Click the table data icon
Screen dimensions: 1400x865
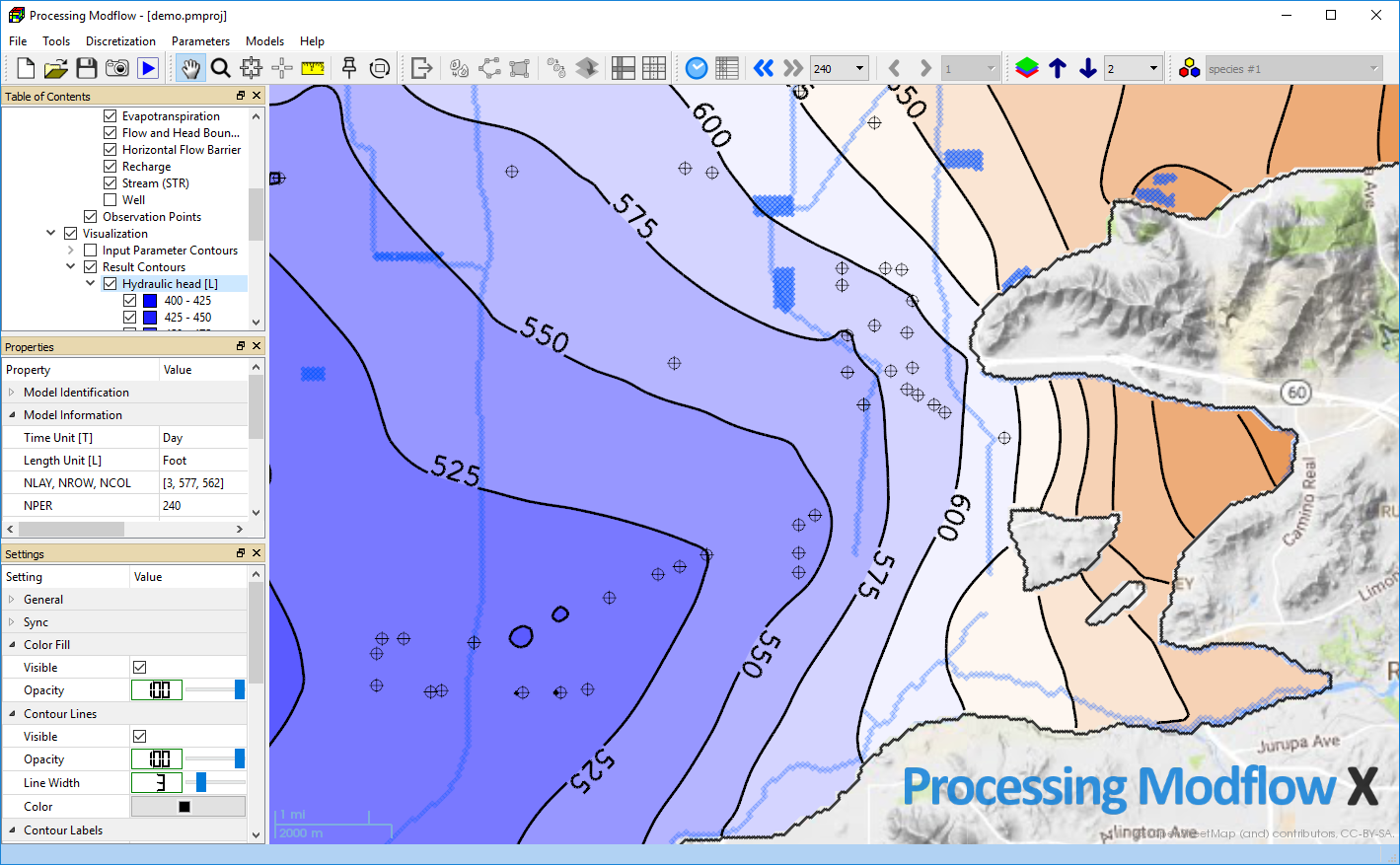(x=727, y=68)
